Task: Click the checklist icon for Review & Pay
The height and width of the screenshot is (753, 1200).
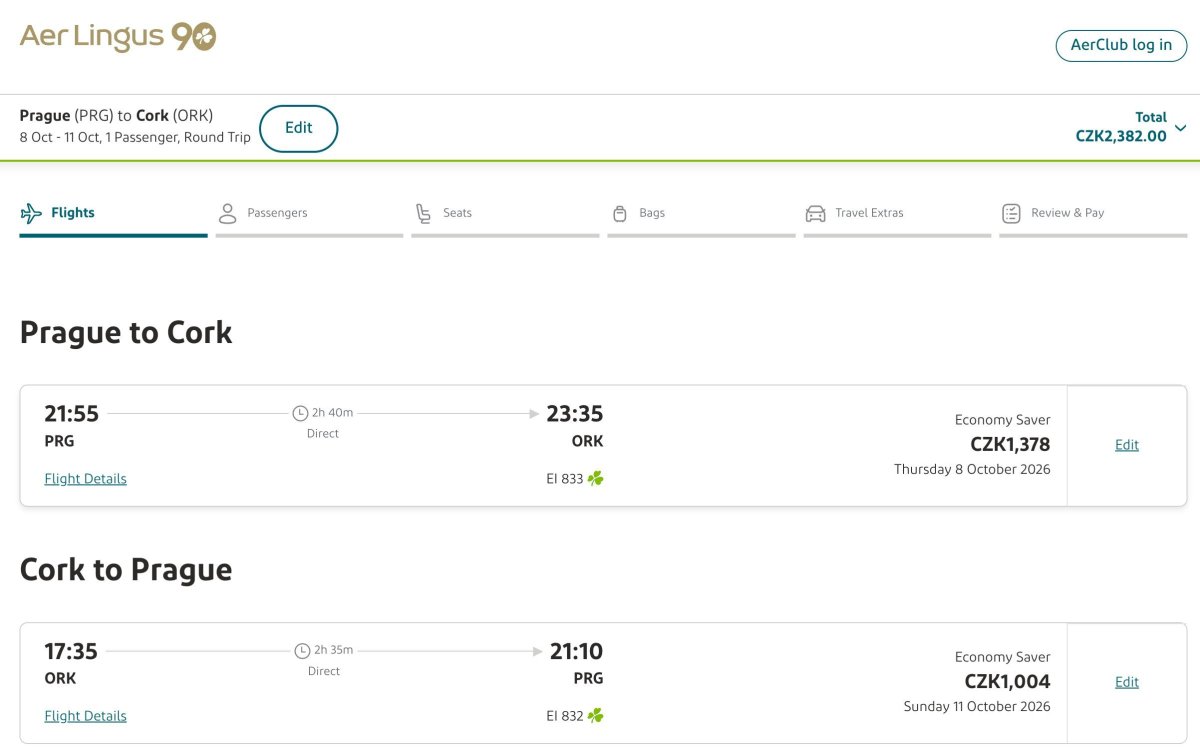Action: [x=1011, y=213]
